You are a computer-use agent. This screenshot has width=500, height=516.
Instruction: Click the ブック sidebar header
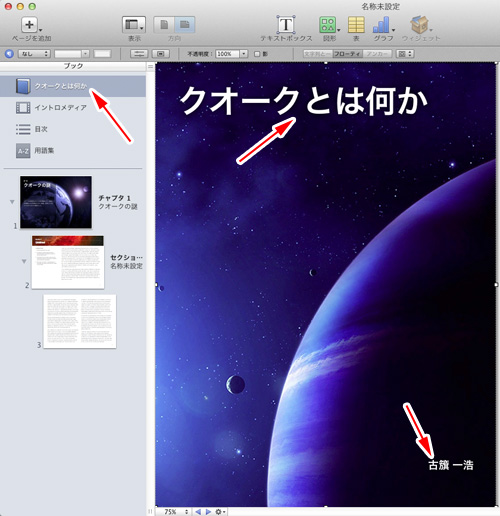tap(73, 66)
